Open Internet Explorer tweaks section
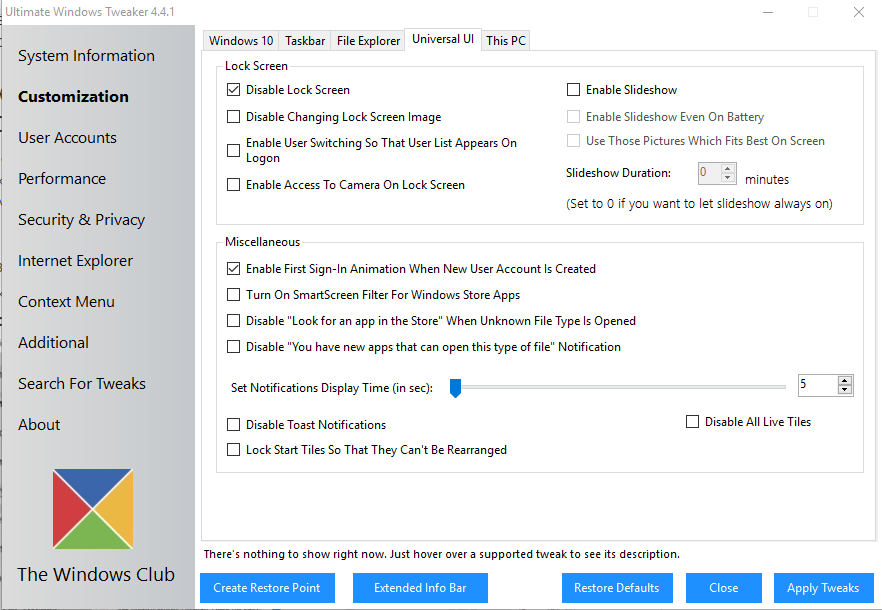The width and height of the screenshot is (882, 610). click(75, 261)
